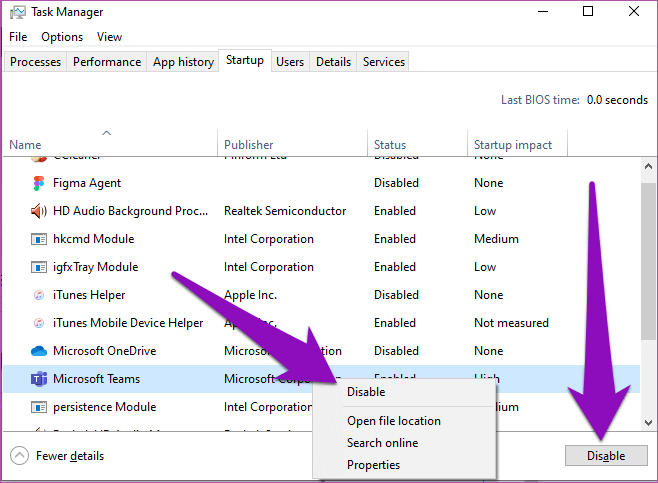Click the scrollbar down arrow
The width and height of the screenshot is (658, 483).
point(648,423)
